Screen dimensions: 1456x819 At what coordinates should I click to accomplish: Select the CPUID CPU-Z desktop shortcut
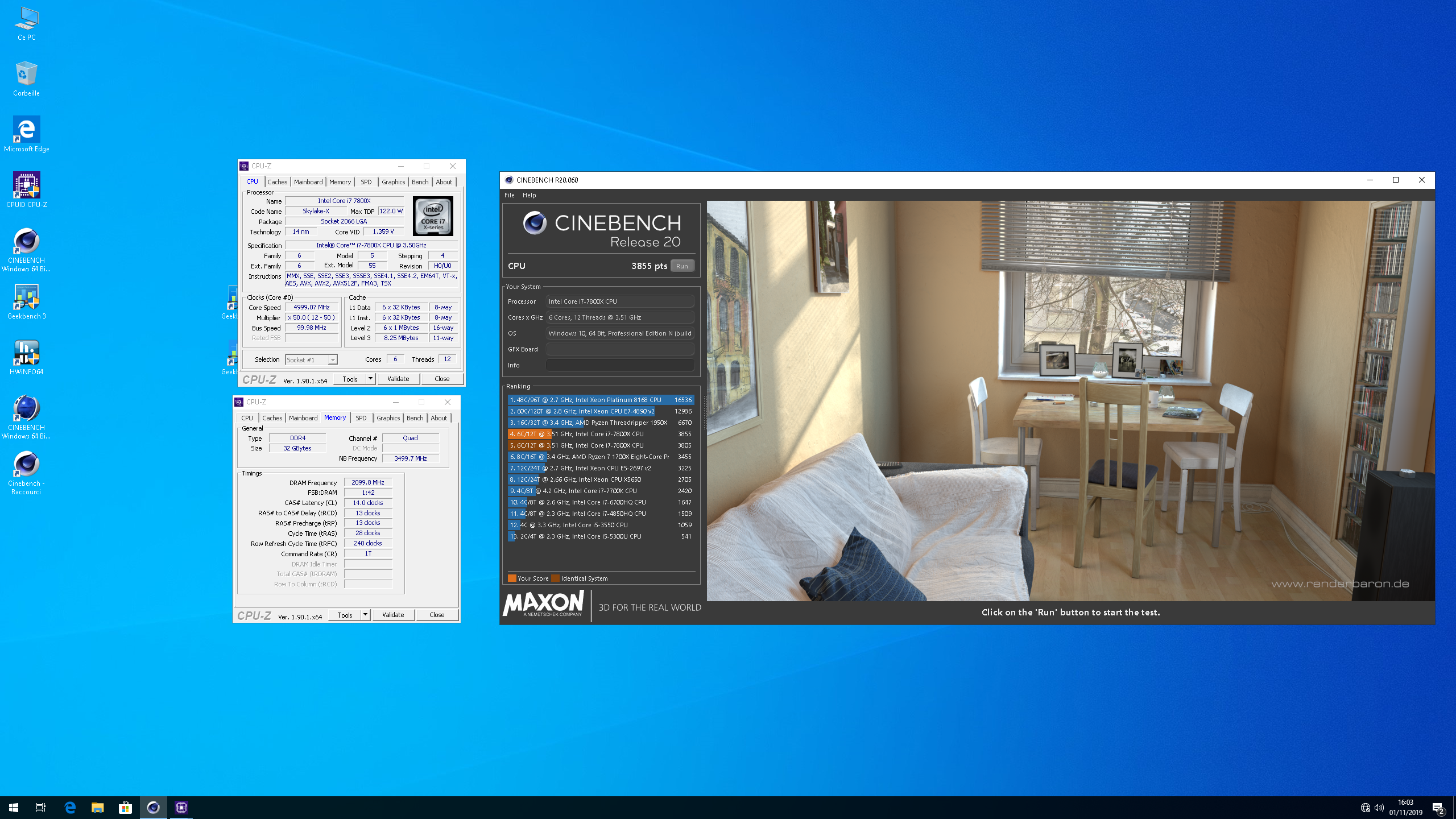(x=26, y=190)
